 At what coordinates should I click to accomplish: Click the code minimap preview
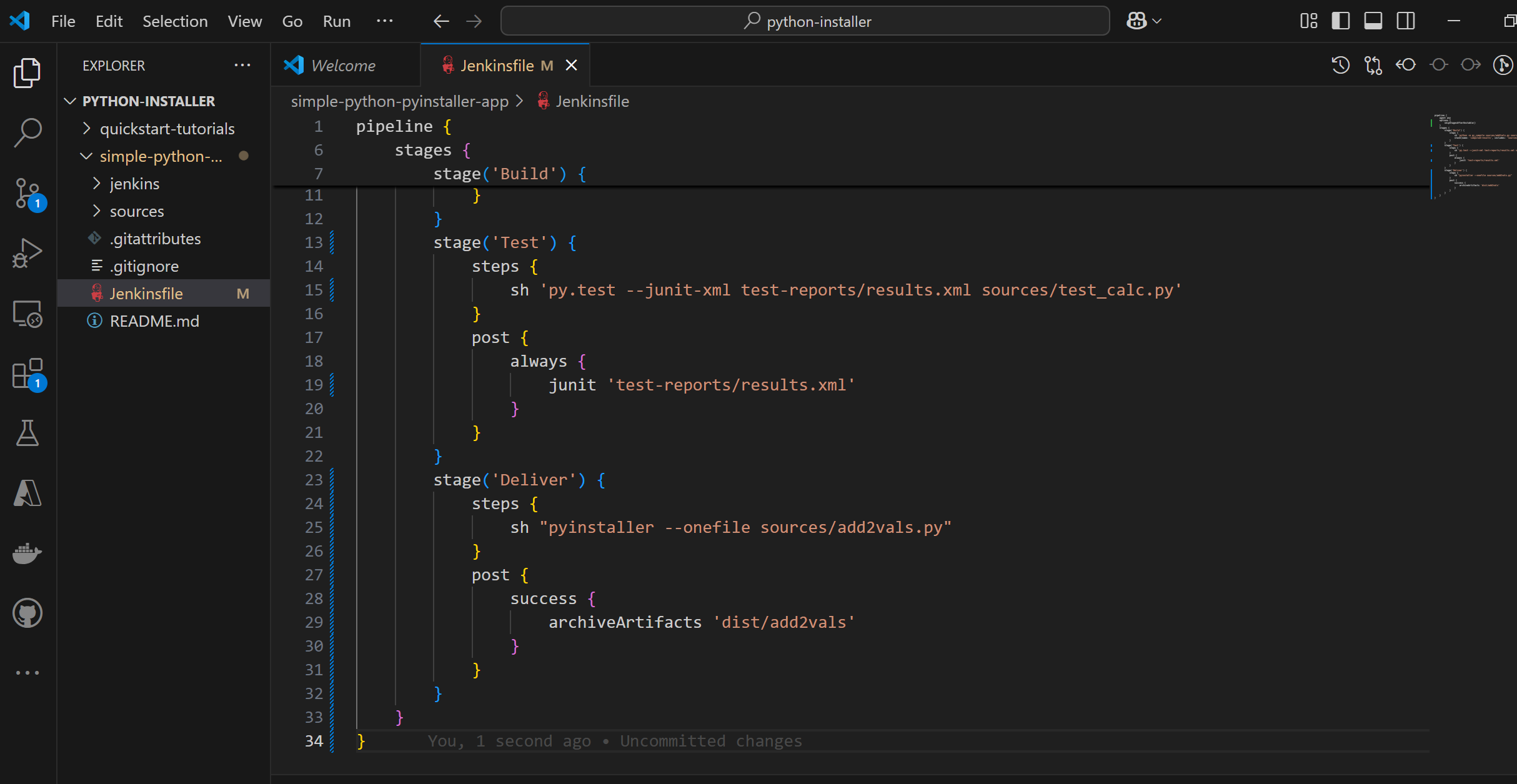(1473, 156)
